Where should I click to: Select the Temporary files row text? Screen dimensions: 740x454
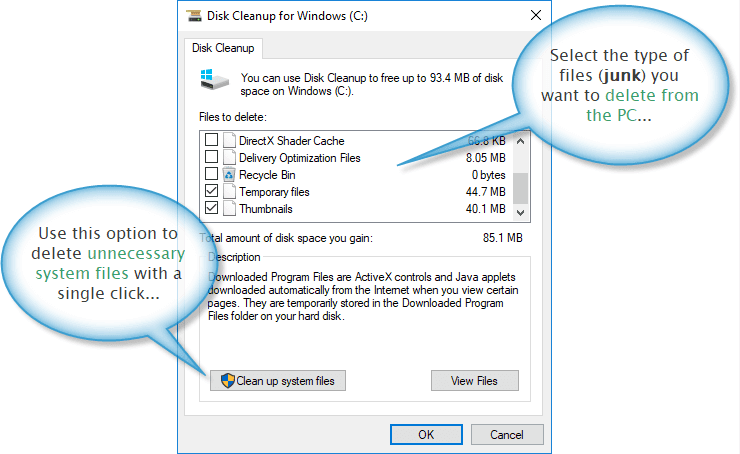click(x=274, y=192)
